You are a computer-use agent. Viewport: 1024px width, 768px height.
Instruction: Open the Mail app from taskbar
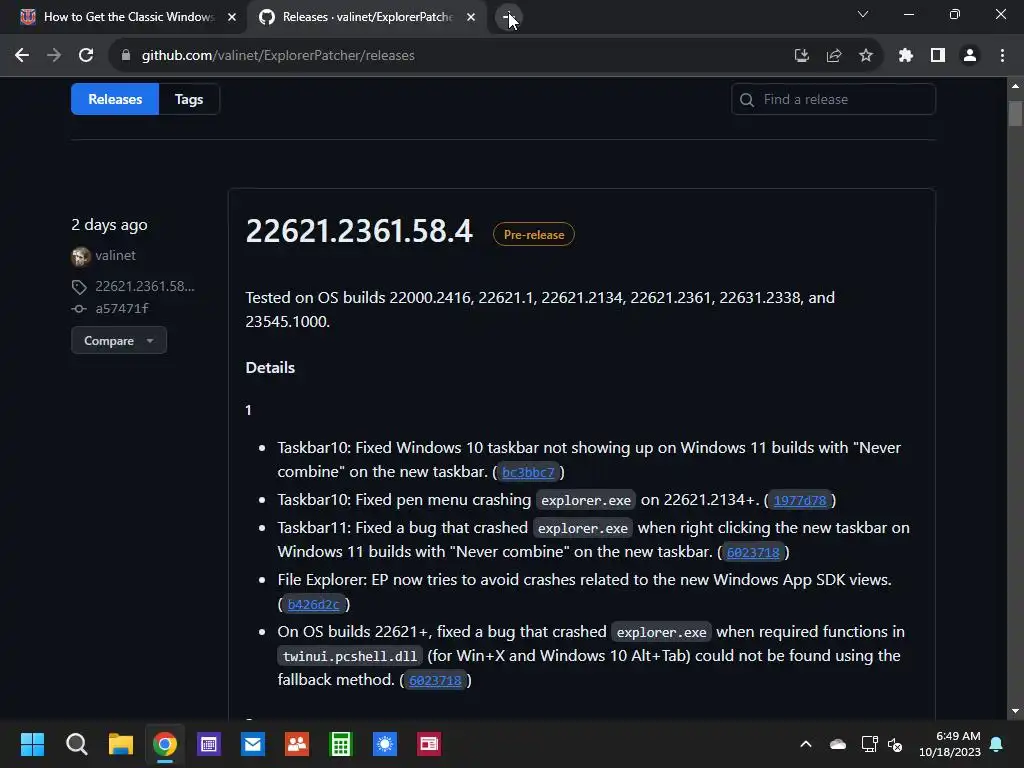click(253, 744)
